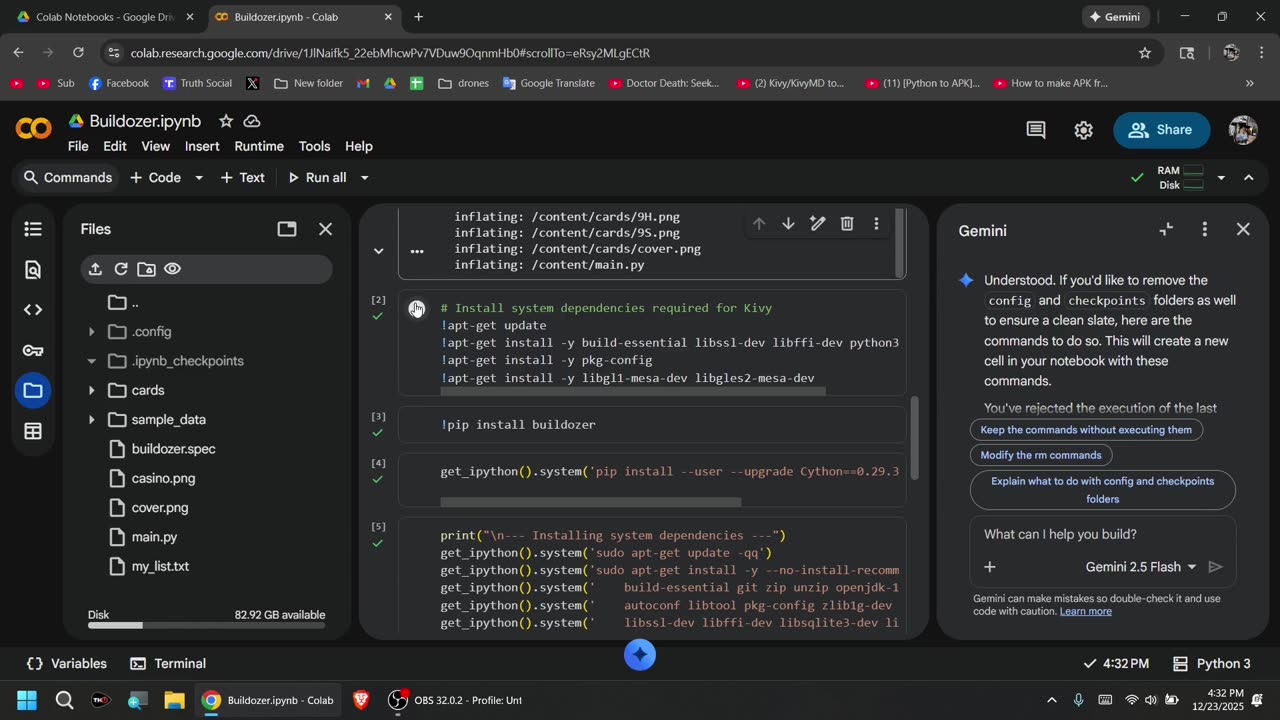The width and height of the screenshot is (1280, 720).
Task: Refresh the Files panel listing
Action: pyautogui.click(x=121, y=269)
